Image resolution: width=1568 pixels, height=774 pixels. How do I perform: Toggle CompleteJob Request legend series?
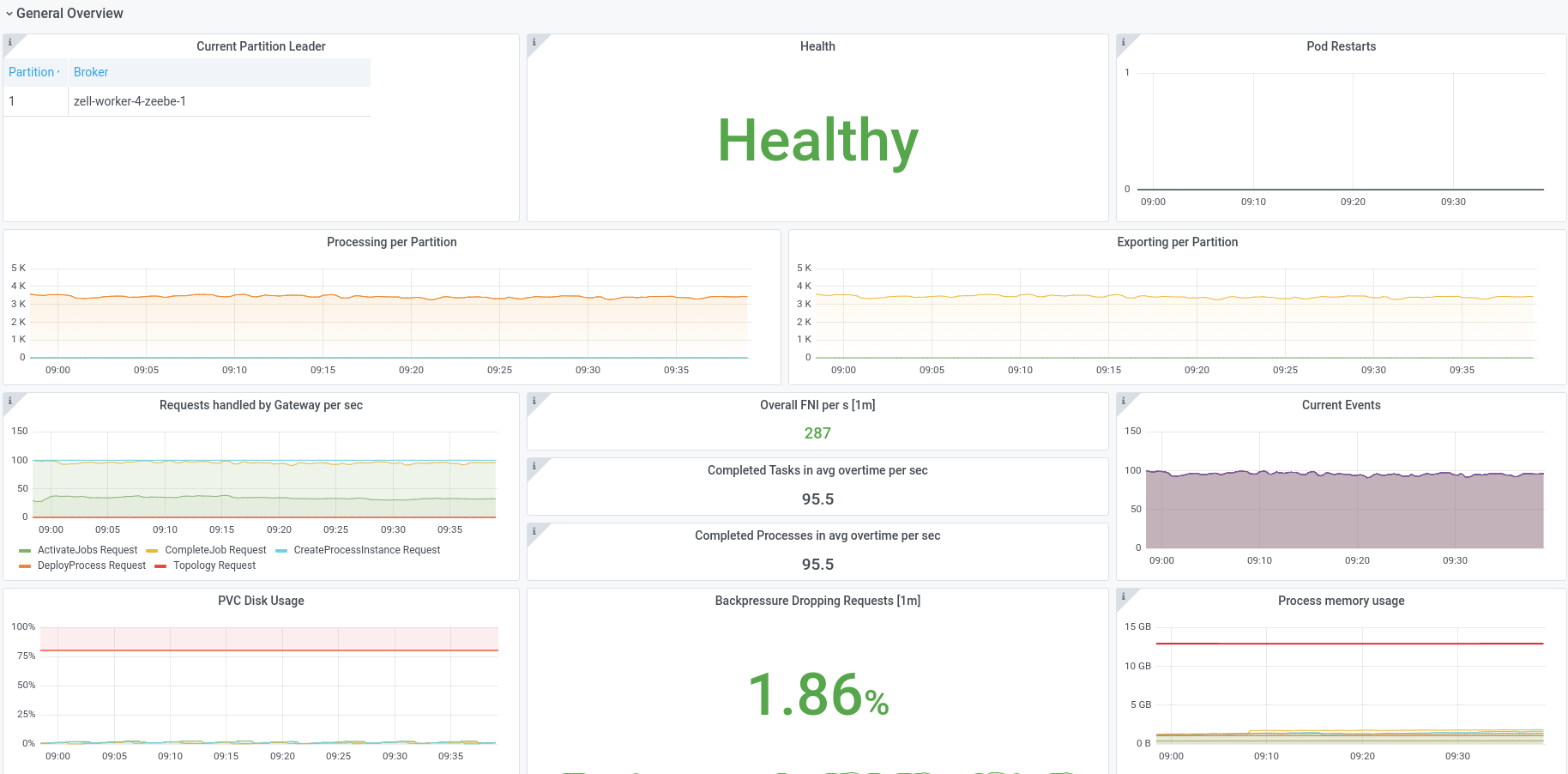pos(215,550)
